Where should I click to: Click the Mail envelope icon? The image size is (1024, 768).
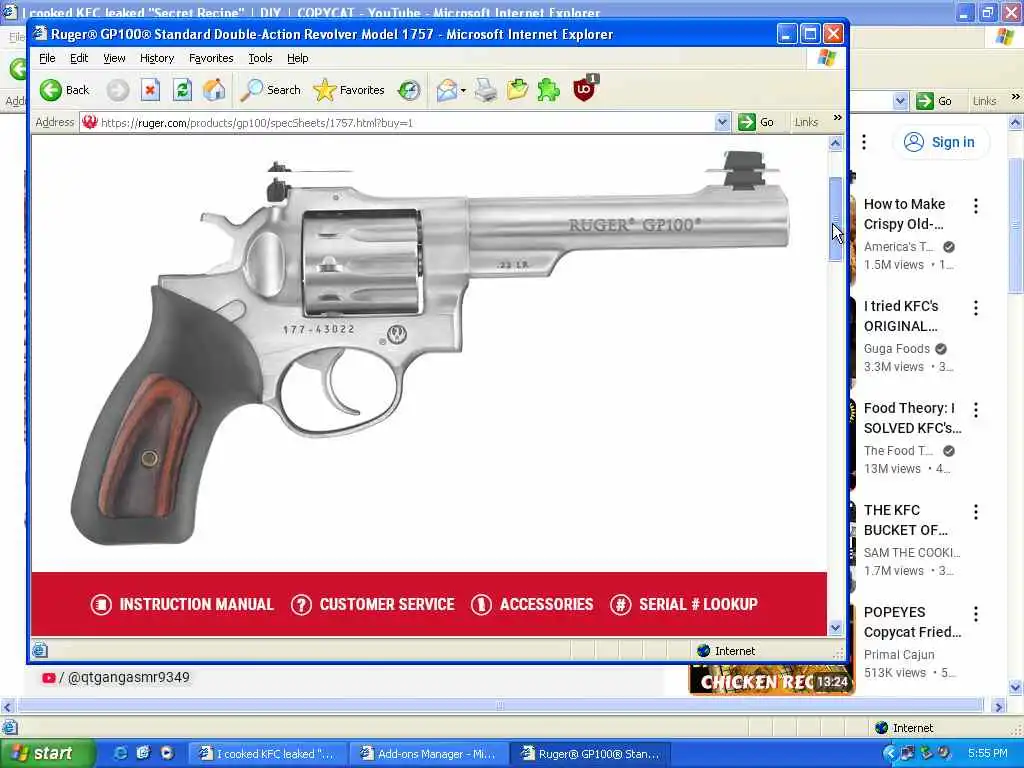click(447, 90)
